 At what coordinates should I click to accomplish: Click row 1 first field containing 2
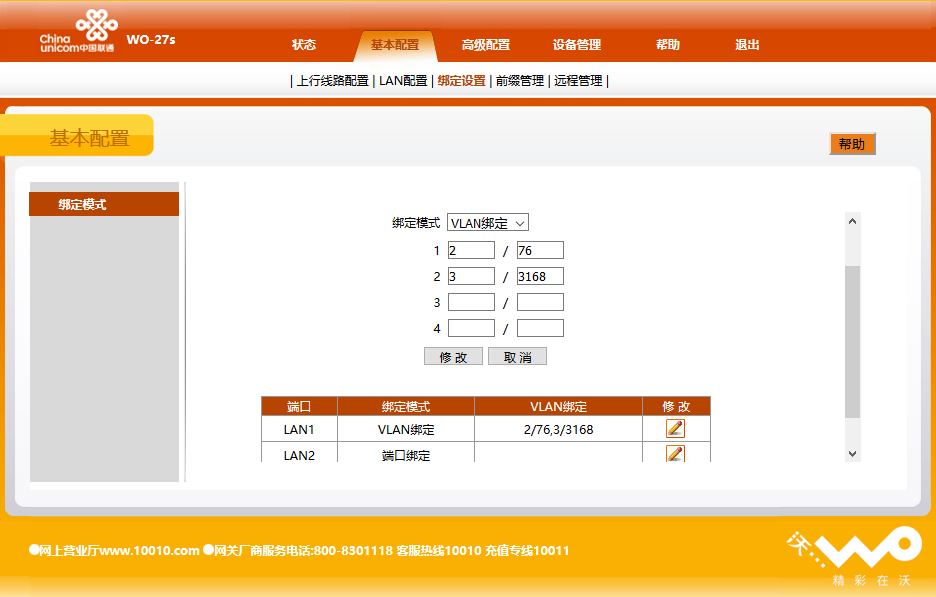471,250
